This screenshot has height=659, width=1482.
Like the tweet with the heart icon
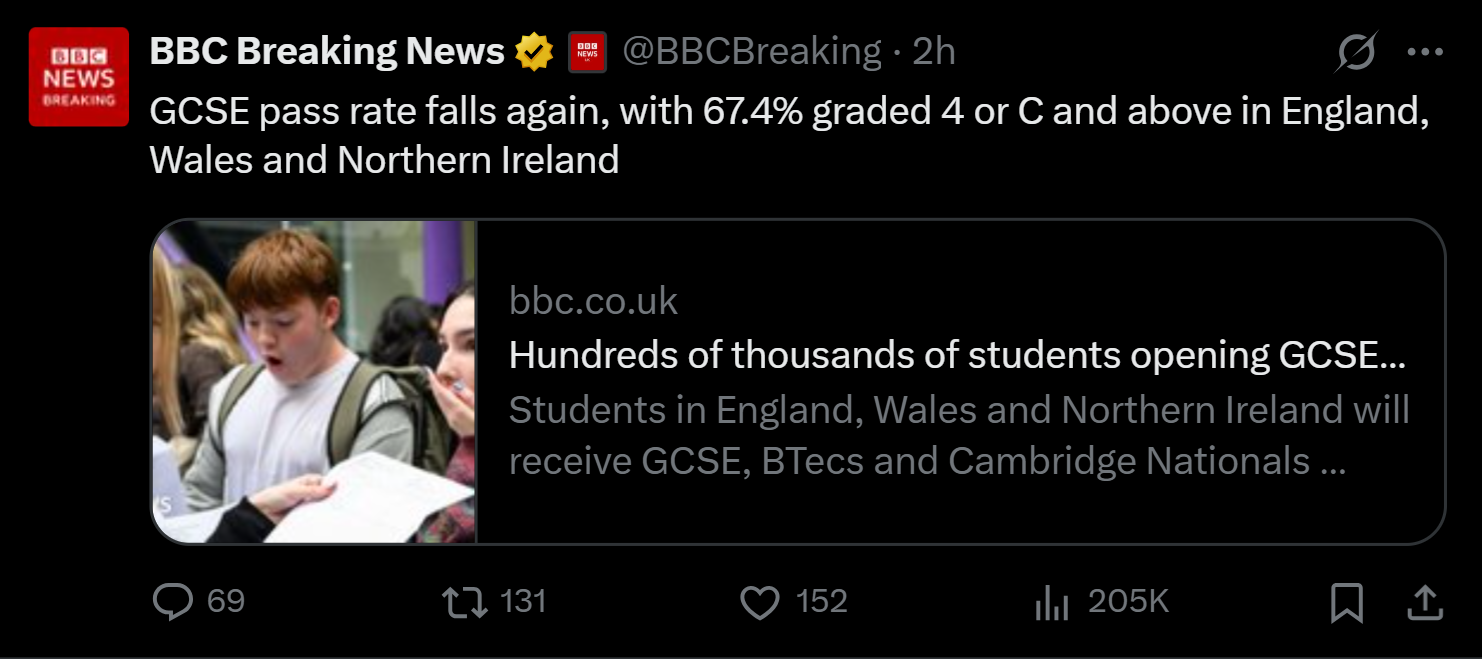pyautogui.click(x=759, y=602)
